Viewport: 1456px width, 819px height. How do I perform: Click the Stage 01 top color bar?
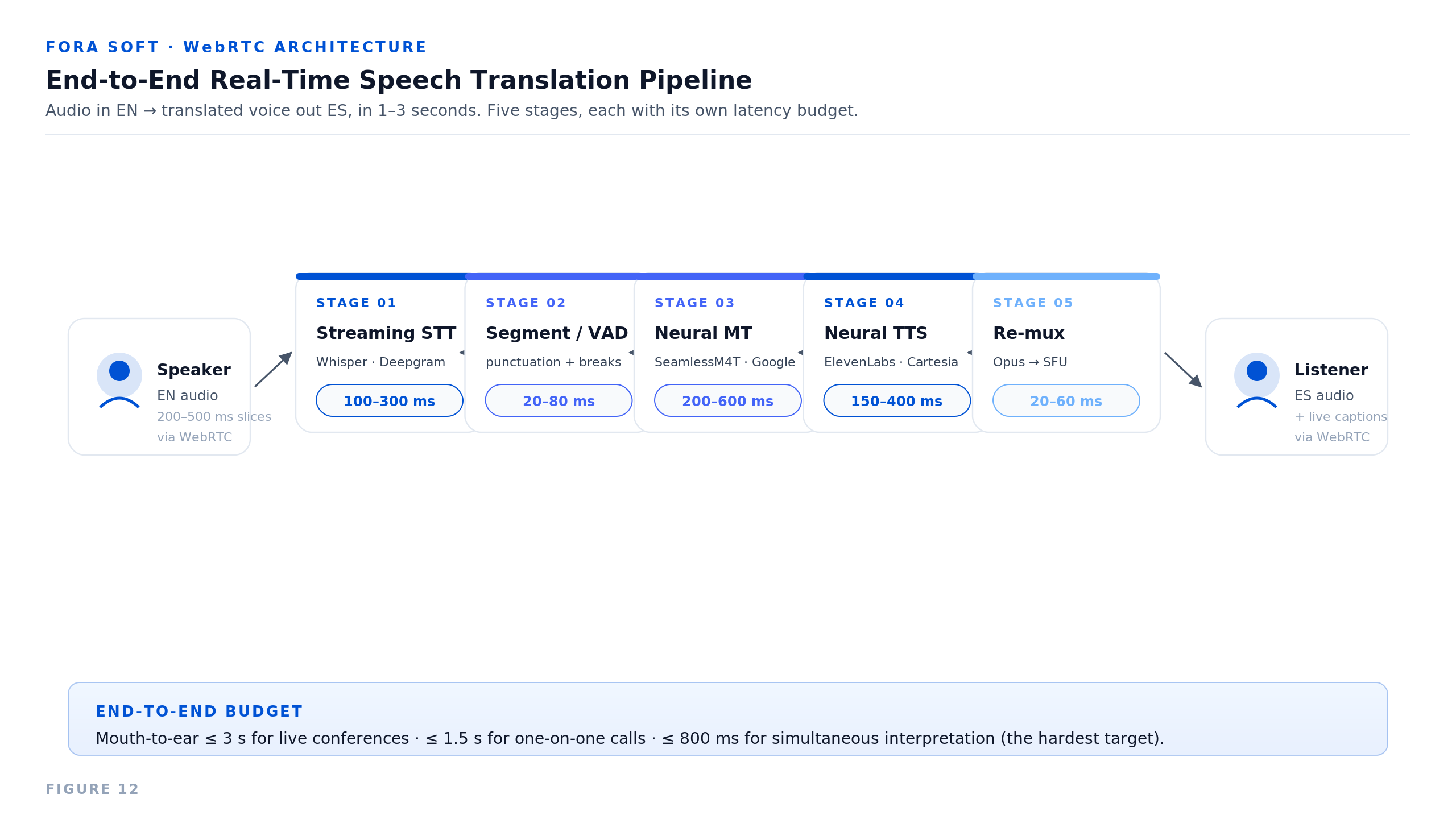click(x=381, y=276)
